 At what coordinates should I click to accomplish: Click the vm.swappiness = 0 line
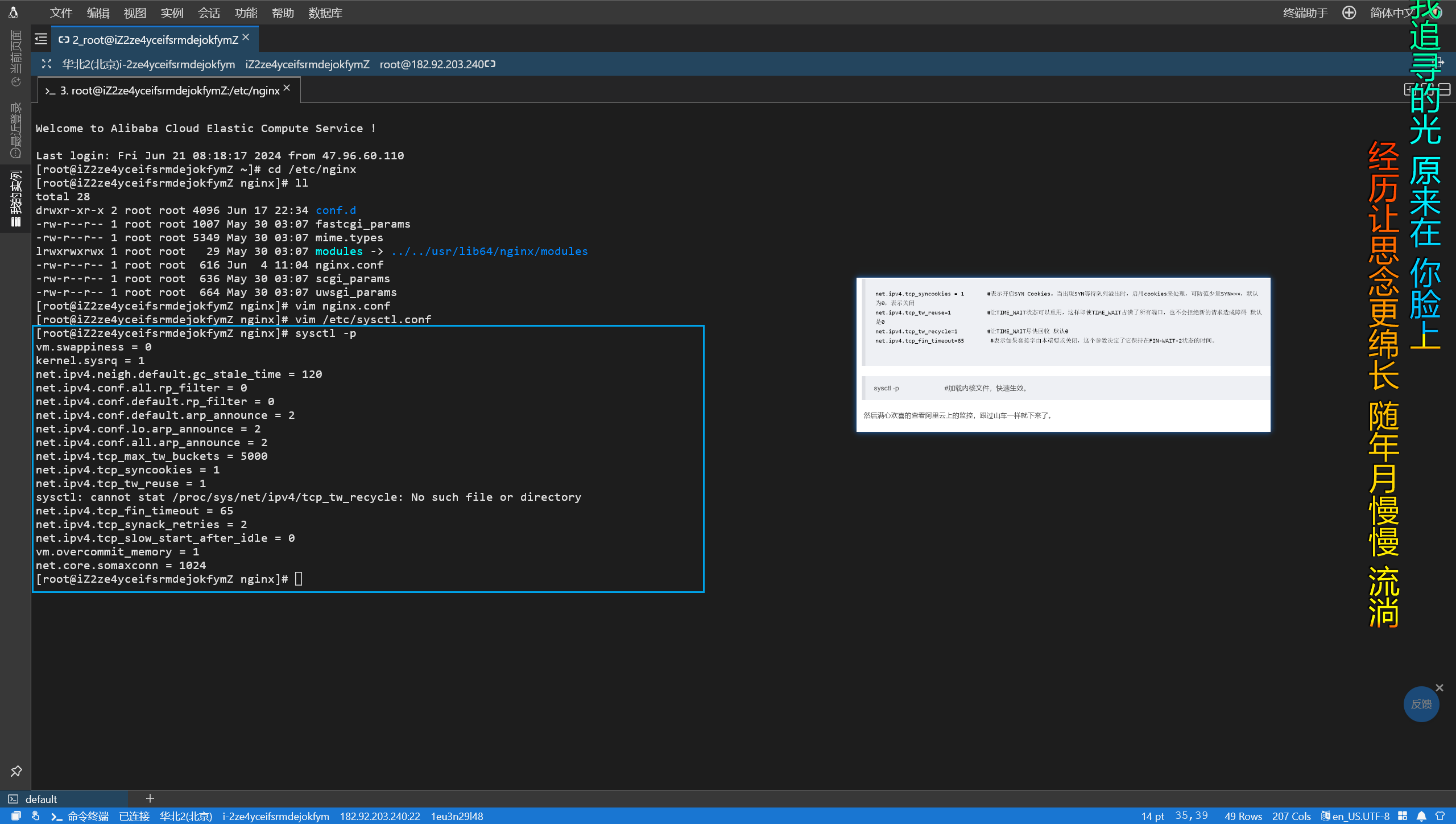coord(93,347)
